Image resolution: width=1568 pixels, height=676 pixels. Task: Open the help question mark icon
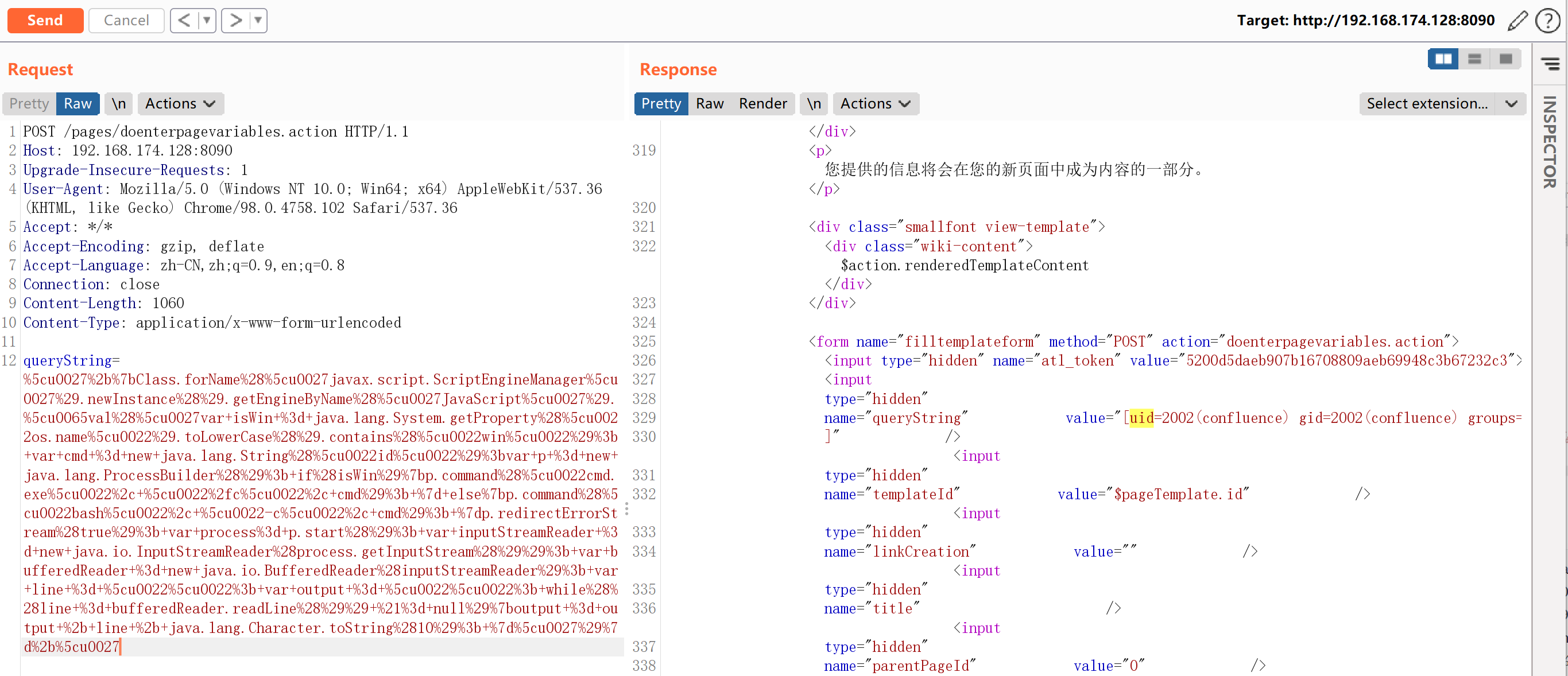pos(1547,21)
